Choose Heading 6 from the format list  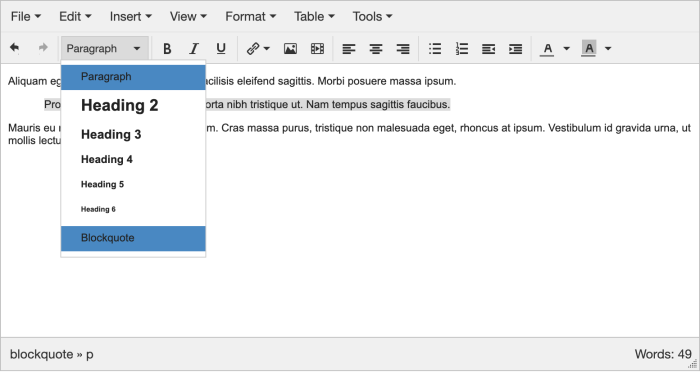(x=133, y=209)
